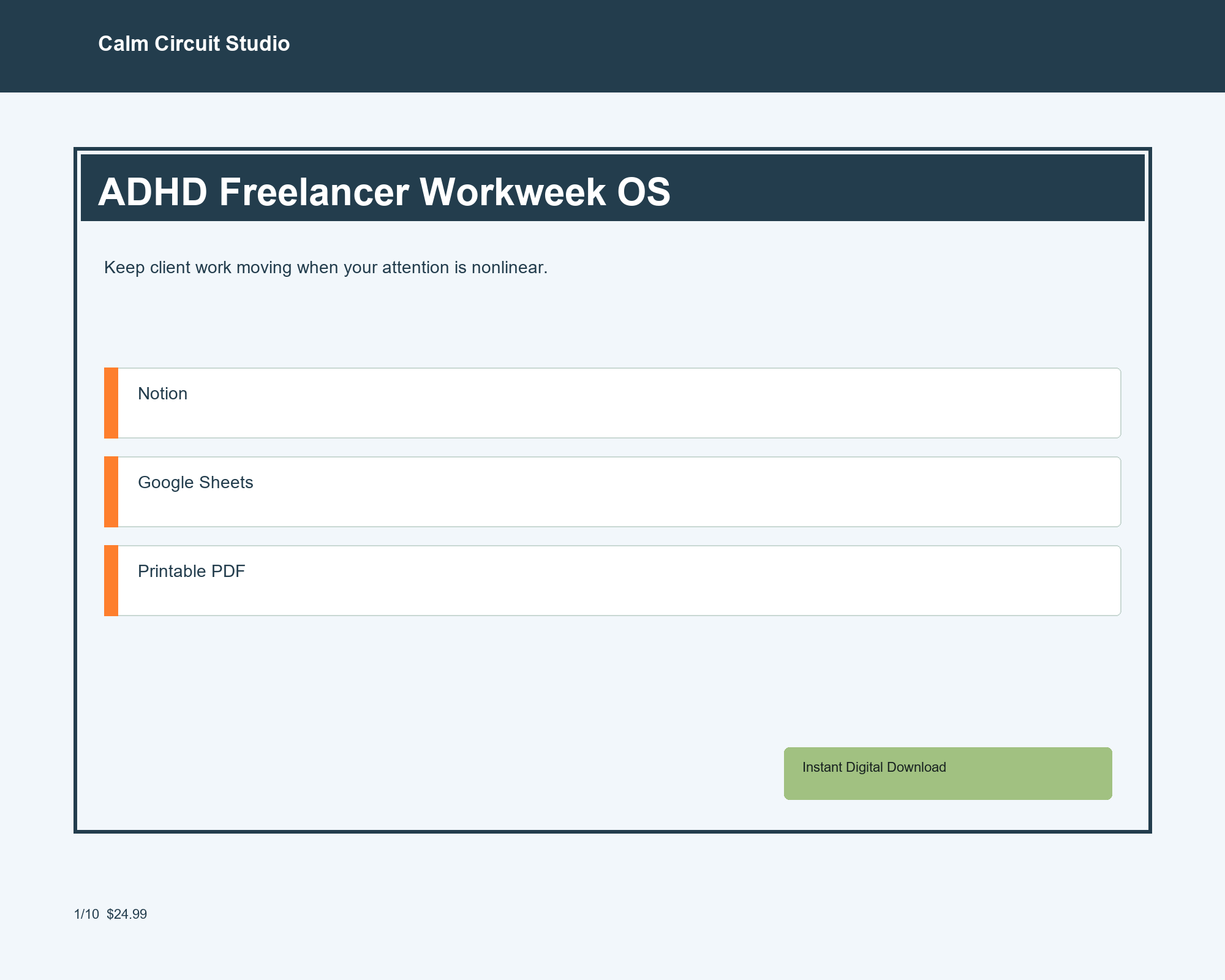Toggle selection of the Google Sheets card

click(x=612, y=491)
